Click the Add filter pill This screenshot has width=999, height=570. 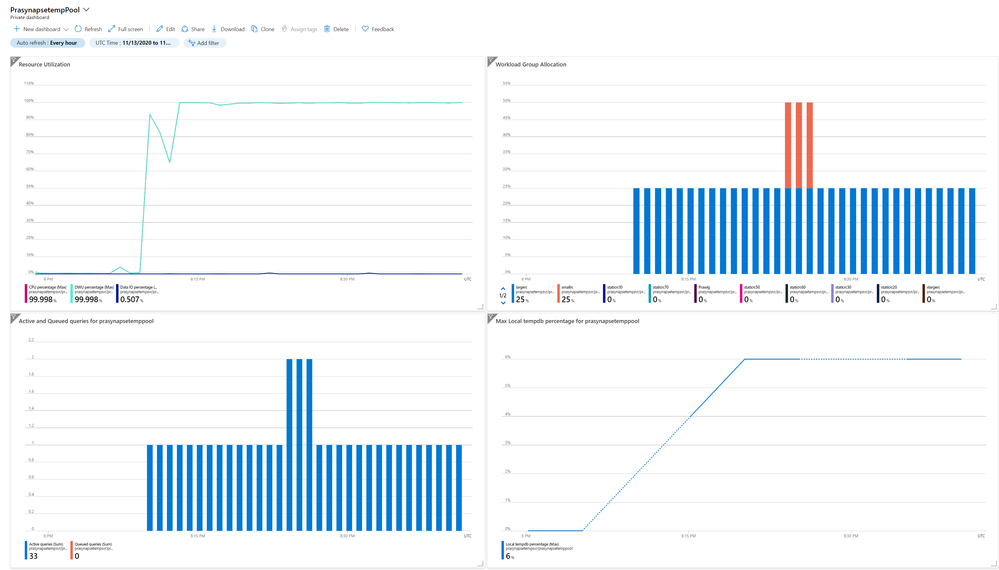[x=205, y=43]
